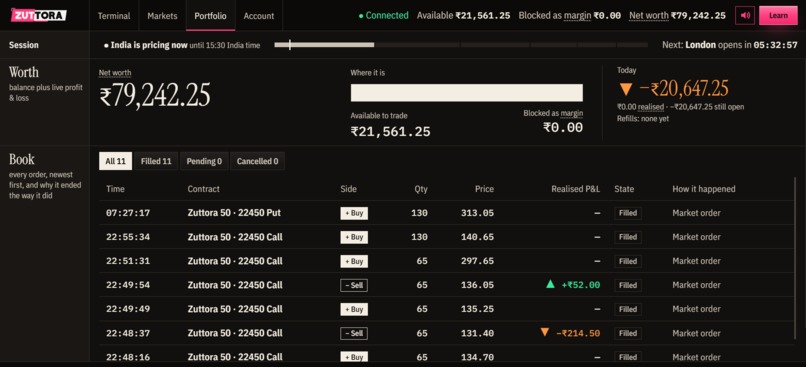The width and height of the screenshot is (806, 367).
Task: Click the price 297.65
Action: 478,261
